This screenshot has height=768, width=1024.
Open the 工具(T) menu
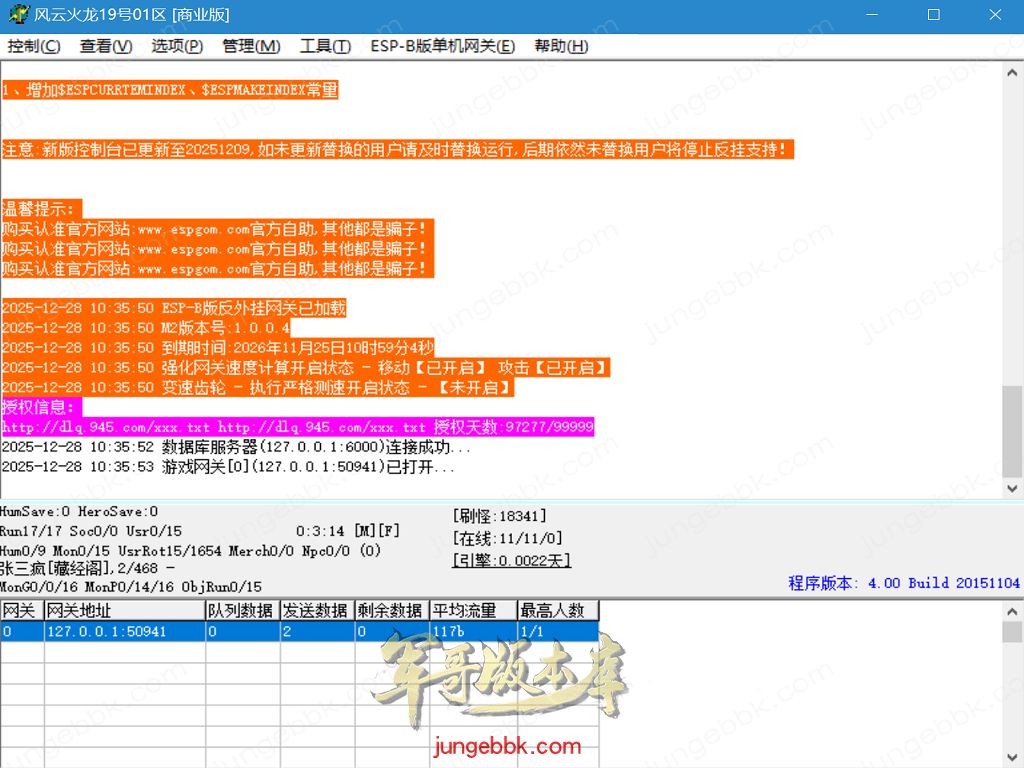(325, 46)
